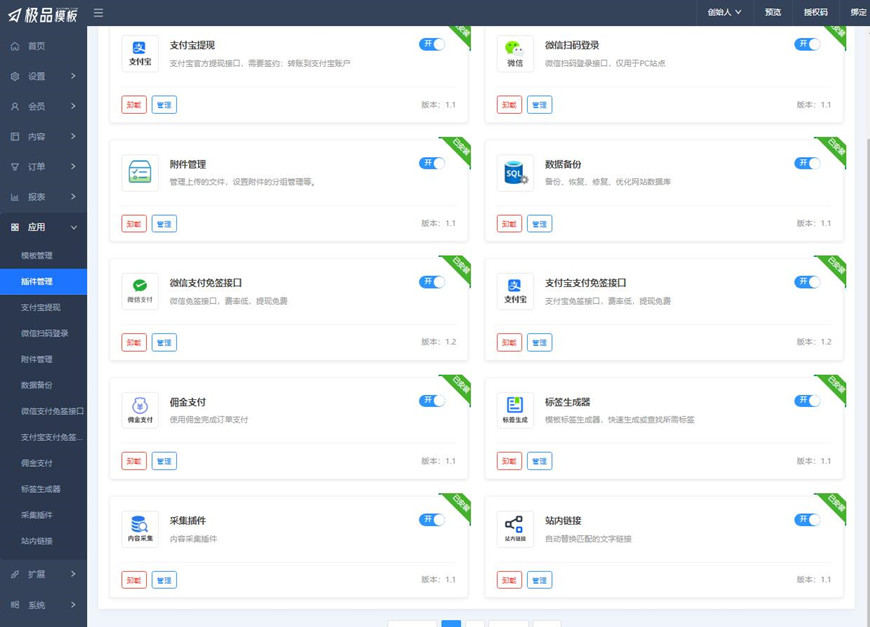Click the gear icon beside 设置
Screen dimensions: 870x627
[15, 76]
